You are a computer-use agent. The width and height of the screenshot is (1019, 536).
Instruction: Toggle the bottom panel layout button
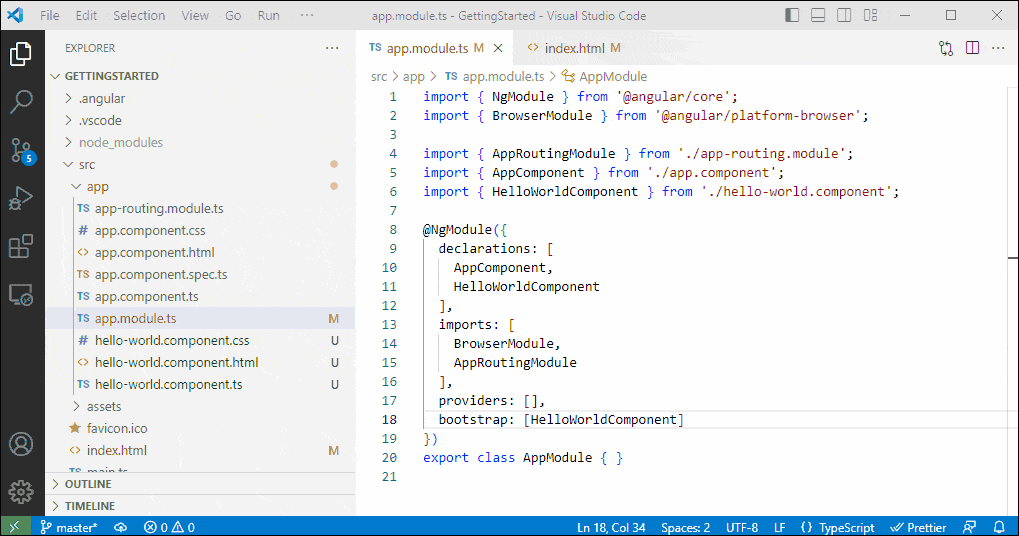click(818, 16)
